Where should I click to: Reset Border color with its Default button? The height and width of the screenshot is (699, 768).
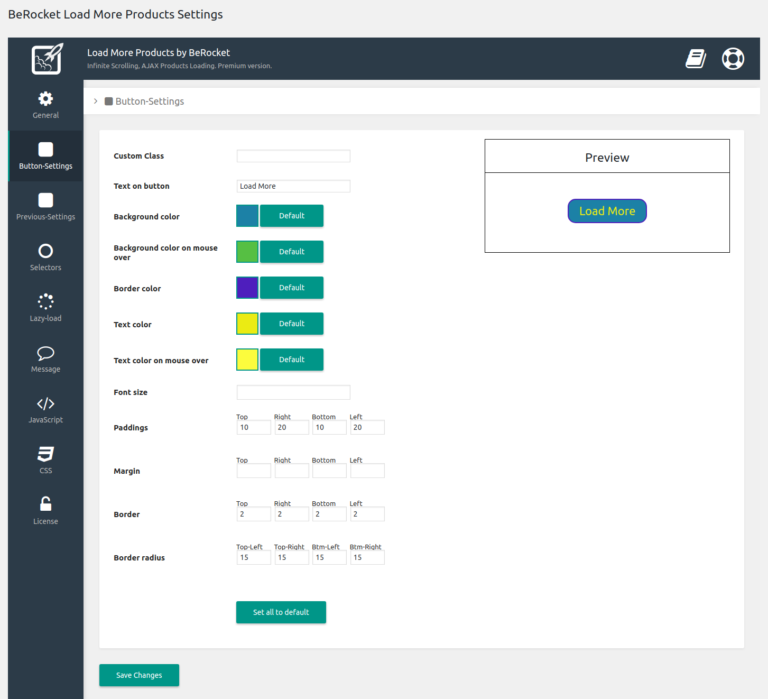(291, 288)
